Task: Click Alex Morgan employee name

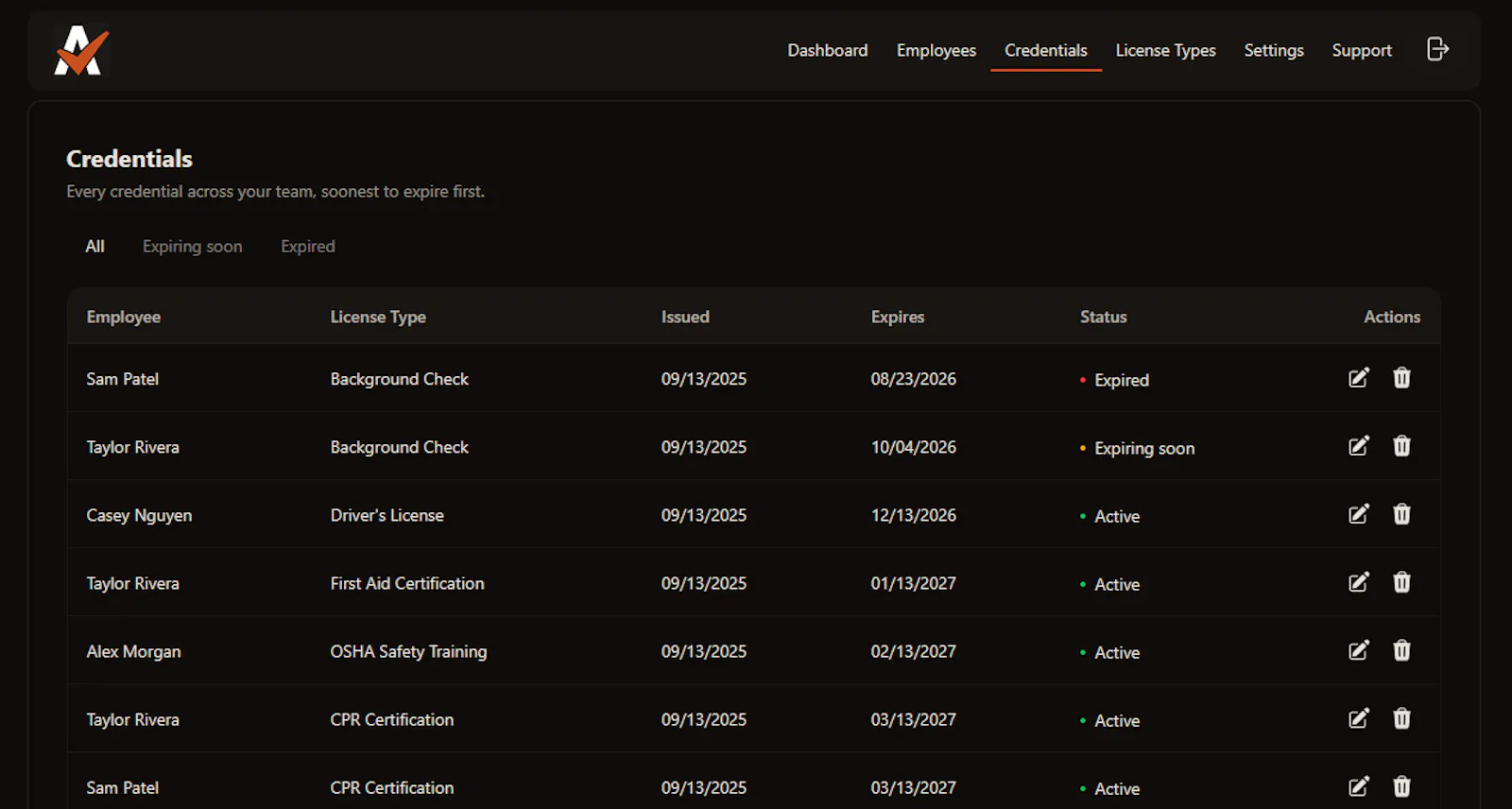Action: pos(133,651)
